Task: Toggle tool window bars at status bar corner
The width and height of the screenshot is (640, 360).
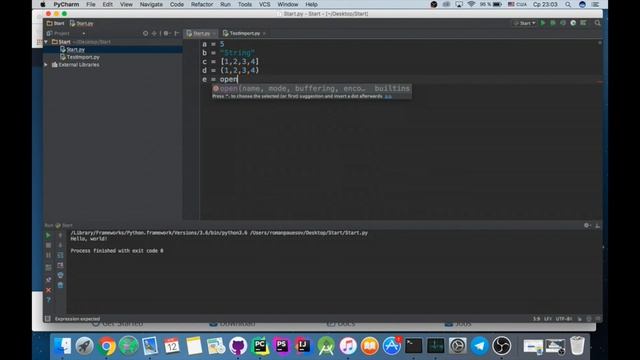Action: pos(48,319)
